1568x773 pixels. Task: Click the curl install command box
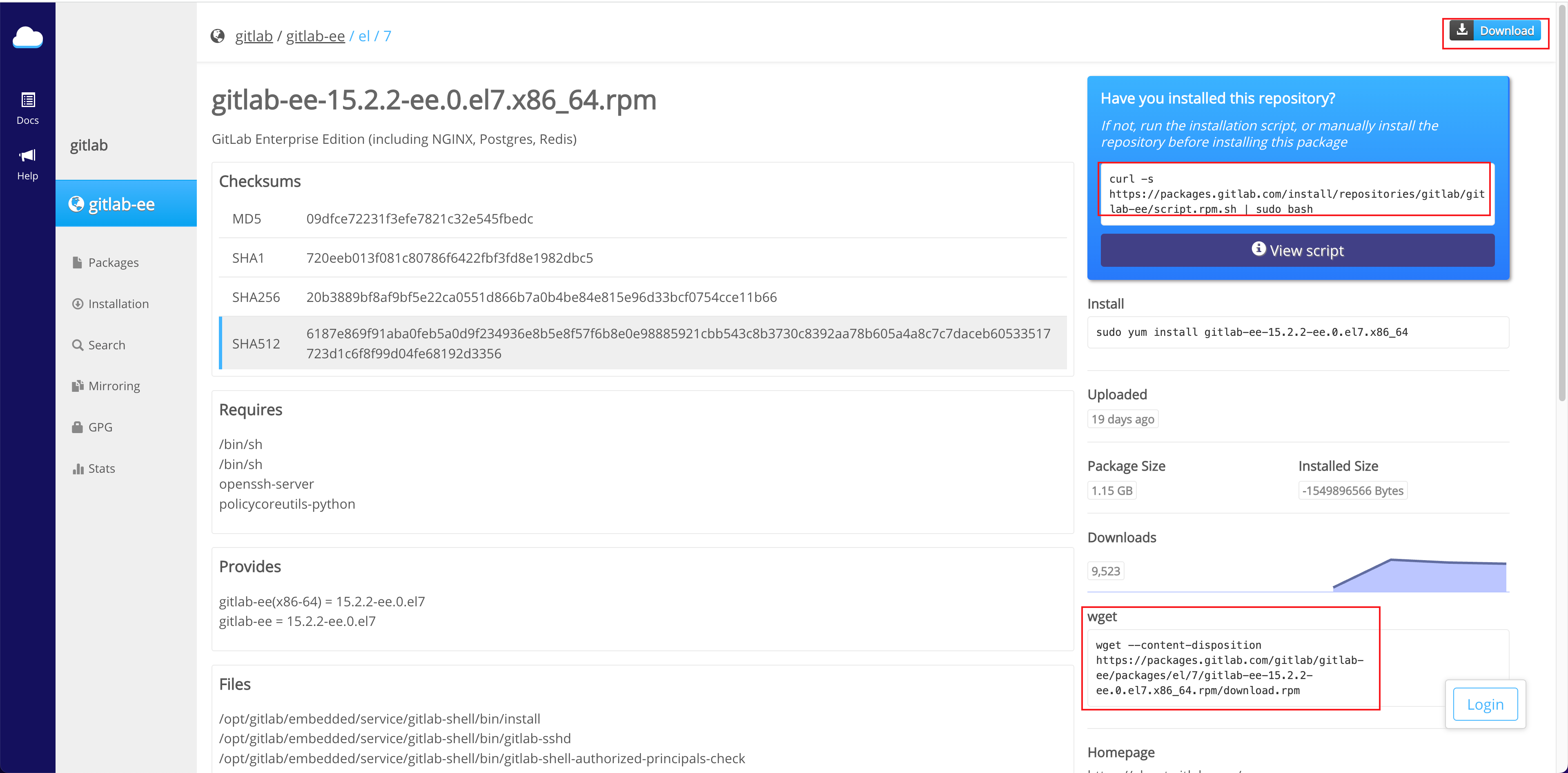pos(1296,194)
